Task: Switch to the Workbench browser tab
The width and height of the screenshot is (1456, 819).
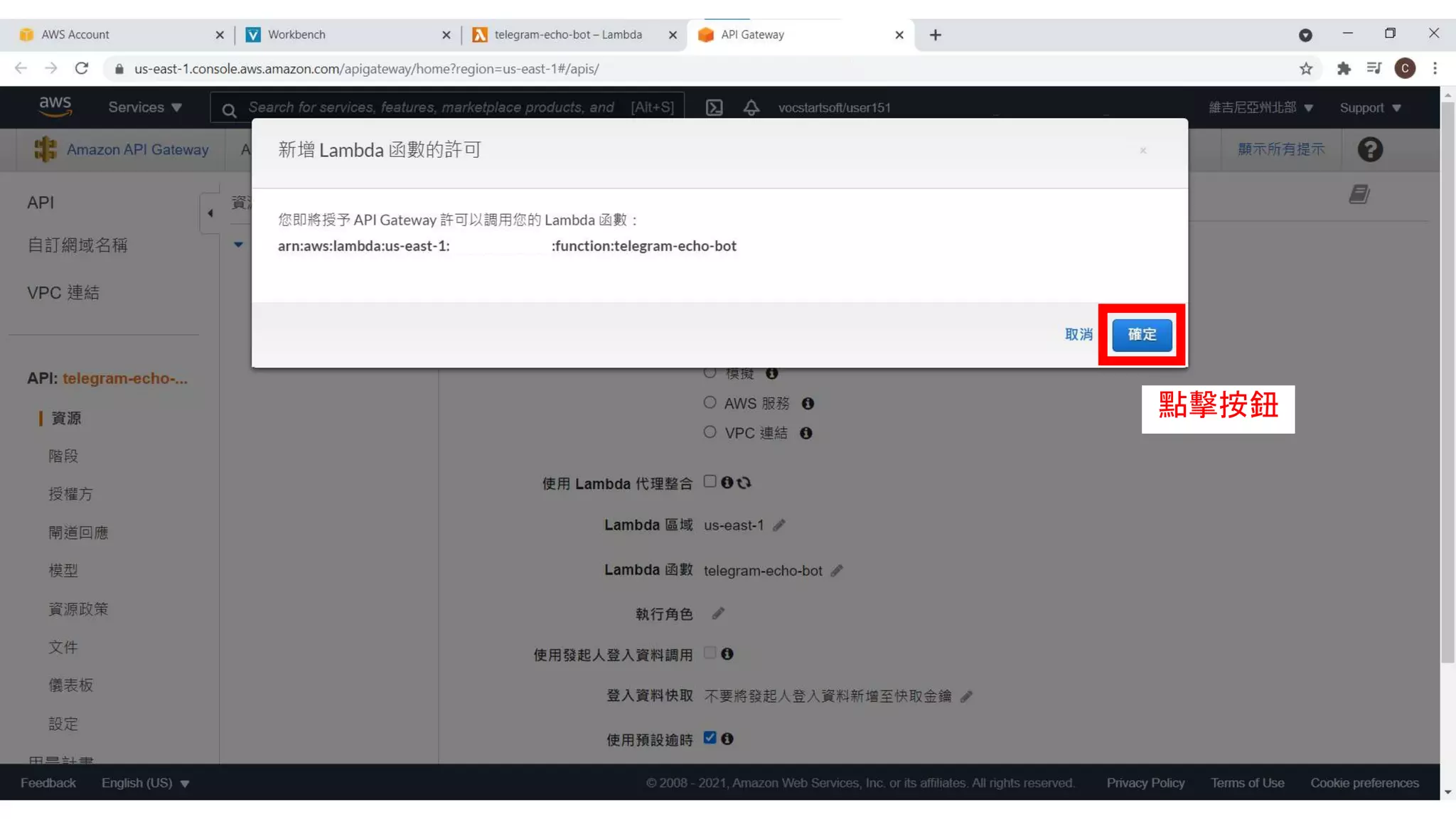Action: [x=347, y=35]
